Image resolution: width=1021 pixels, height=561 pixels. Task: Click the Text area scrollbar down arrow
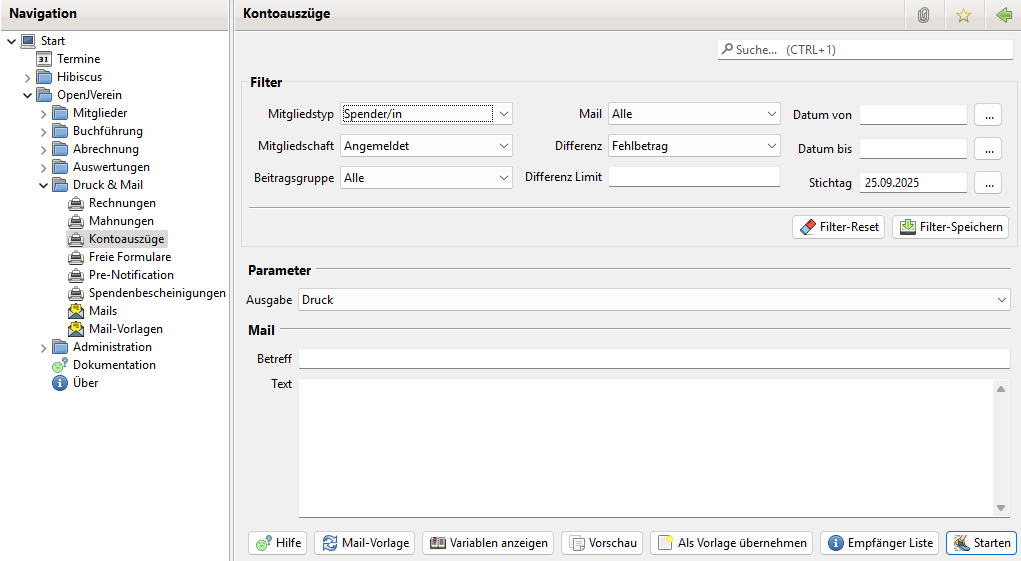tap(1001, 508)
